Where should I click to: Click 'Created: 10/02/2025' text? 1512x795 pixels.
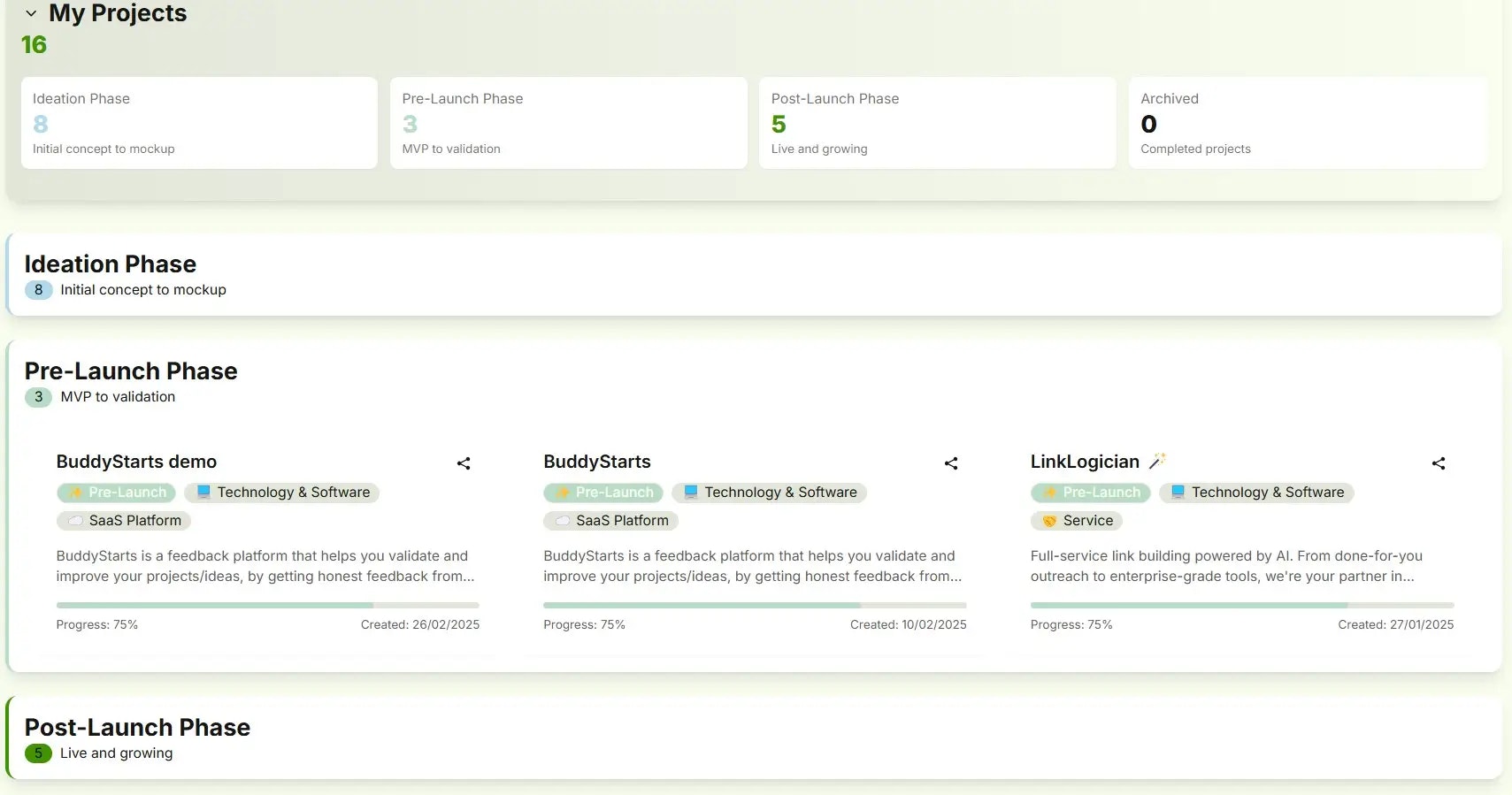click(x=909, y=625)
